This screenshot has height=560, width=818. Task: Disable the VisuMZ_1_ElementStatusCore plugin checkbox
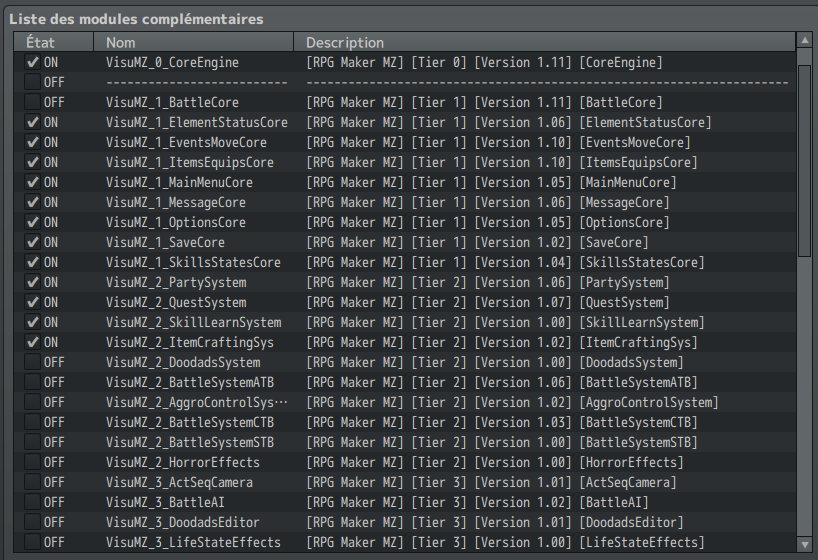33,123
